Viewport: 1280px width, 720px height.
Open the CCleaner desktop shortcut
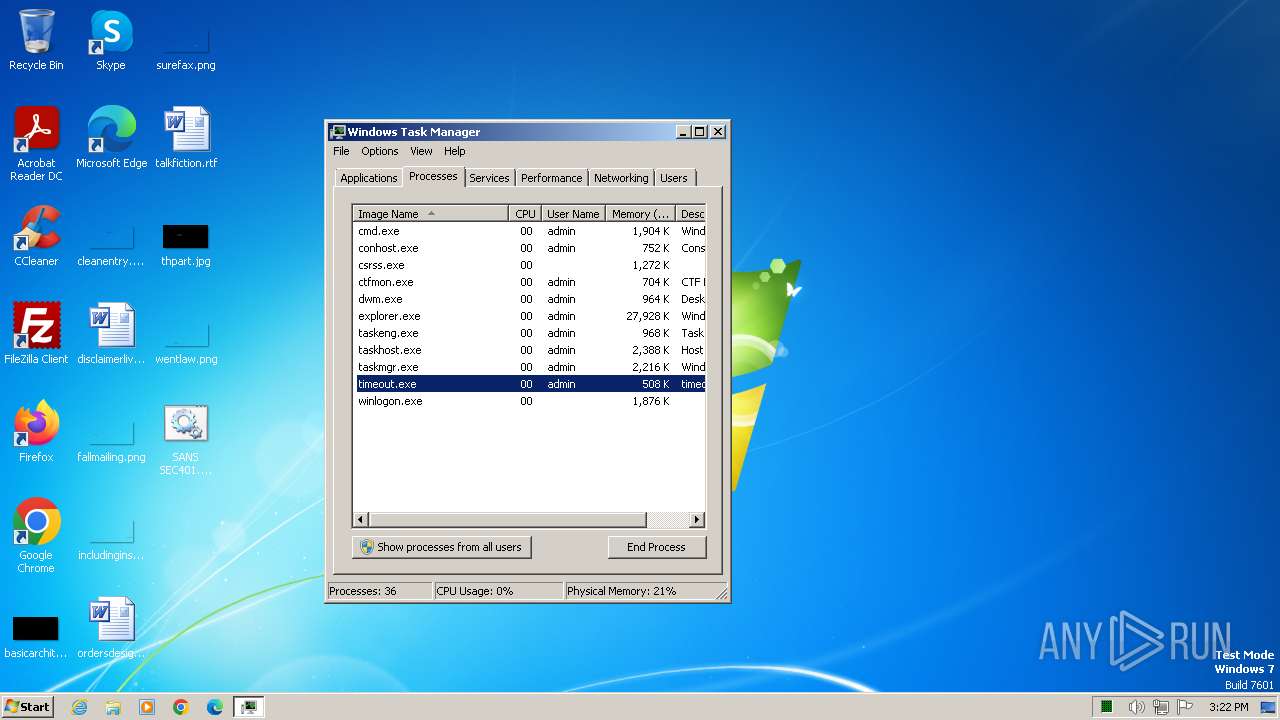click(36, 236)
